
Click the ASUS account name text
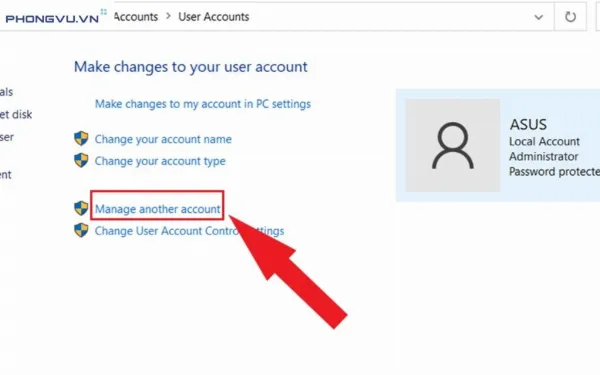tap(528, 124)
